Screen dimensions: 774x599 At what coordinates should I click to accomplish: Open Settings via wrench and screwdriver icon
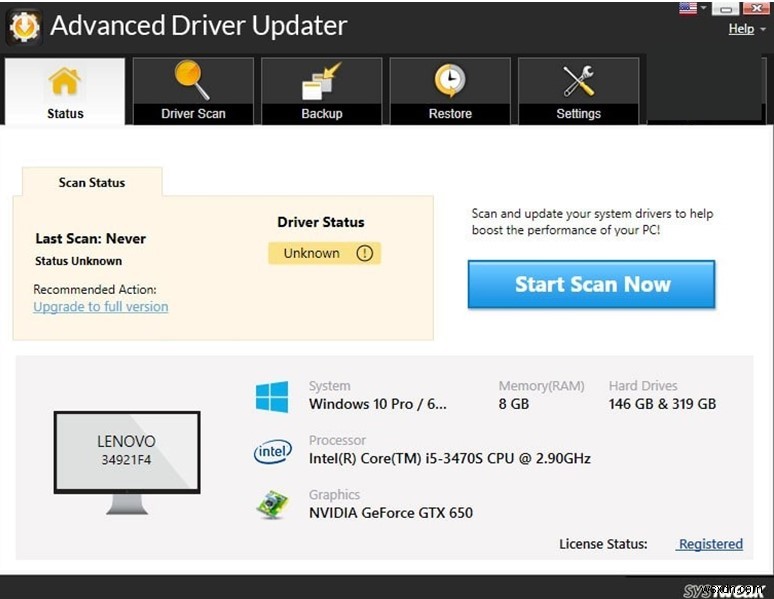[x=578, y=81]
